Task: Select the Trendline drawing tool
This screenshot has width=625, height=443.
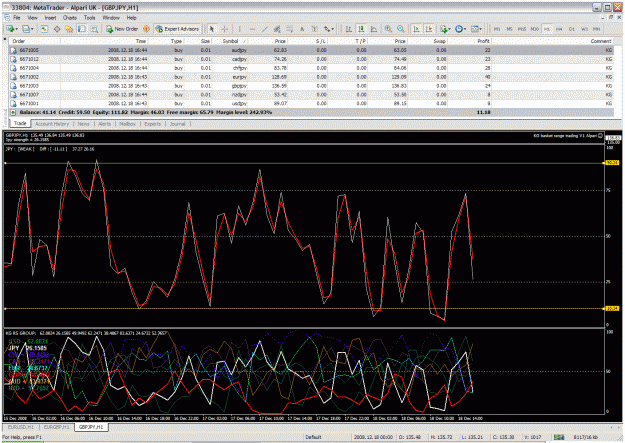Action: pyautogui.click(x=264, y=29)
